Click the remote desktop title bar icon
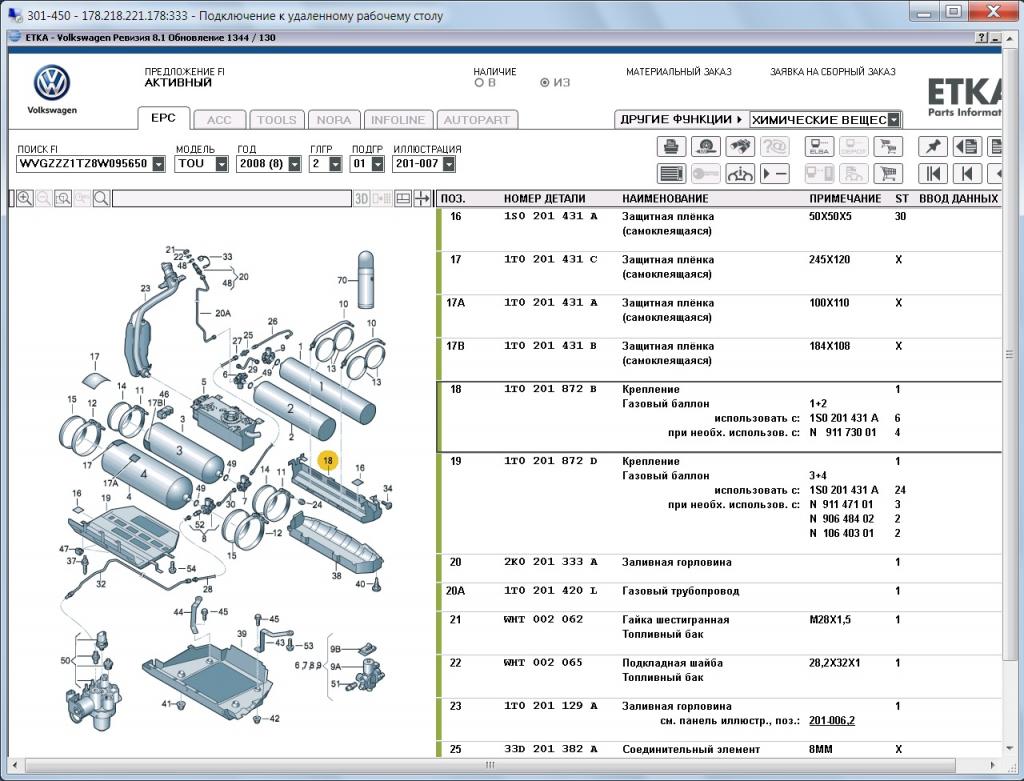This screenshot has width=1024, height=781. pyautogui.click(x=14, y=14)
